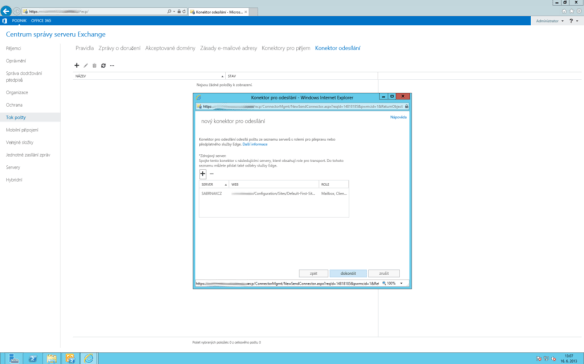This screenshot has width=584, height=364.
Task: Click the address bar refresh icon
Action: (184, 12)
